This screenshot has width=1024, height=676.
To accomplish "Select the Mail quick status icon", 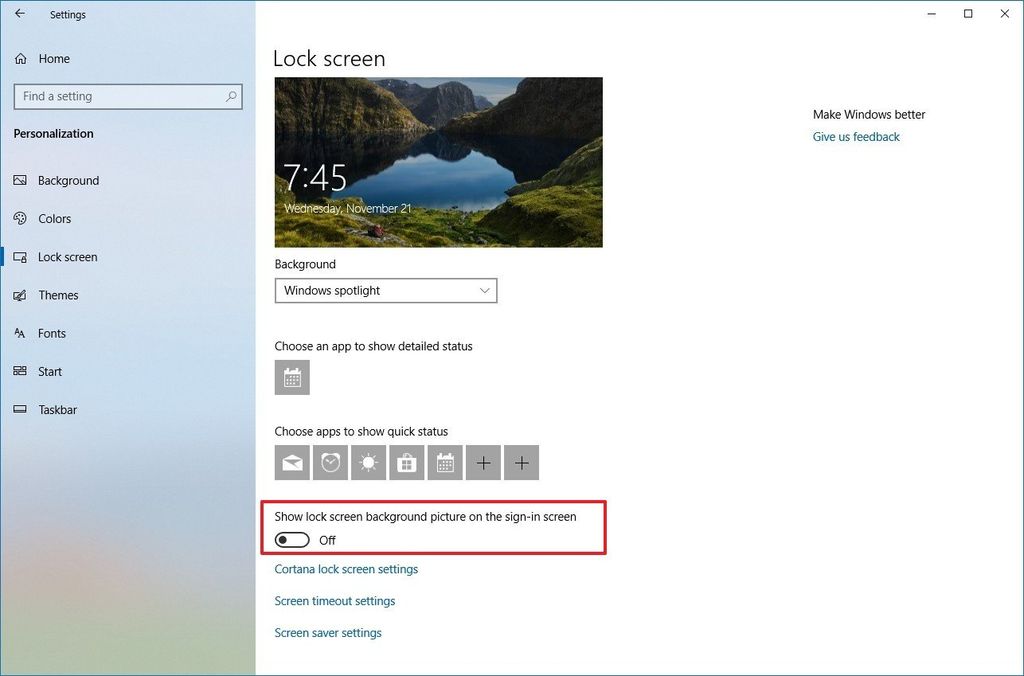I will 291,462.
